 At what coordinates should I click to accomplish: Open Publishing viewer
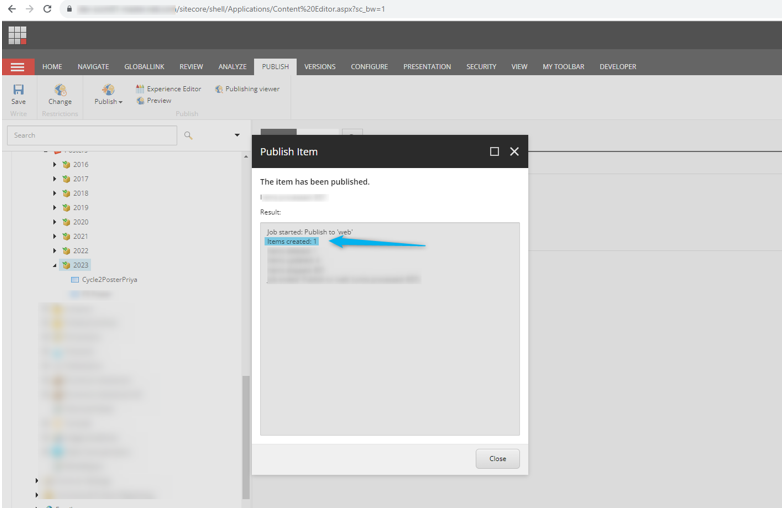[x=247, y=89]
